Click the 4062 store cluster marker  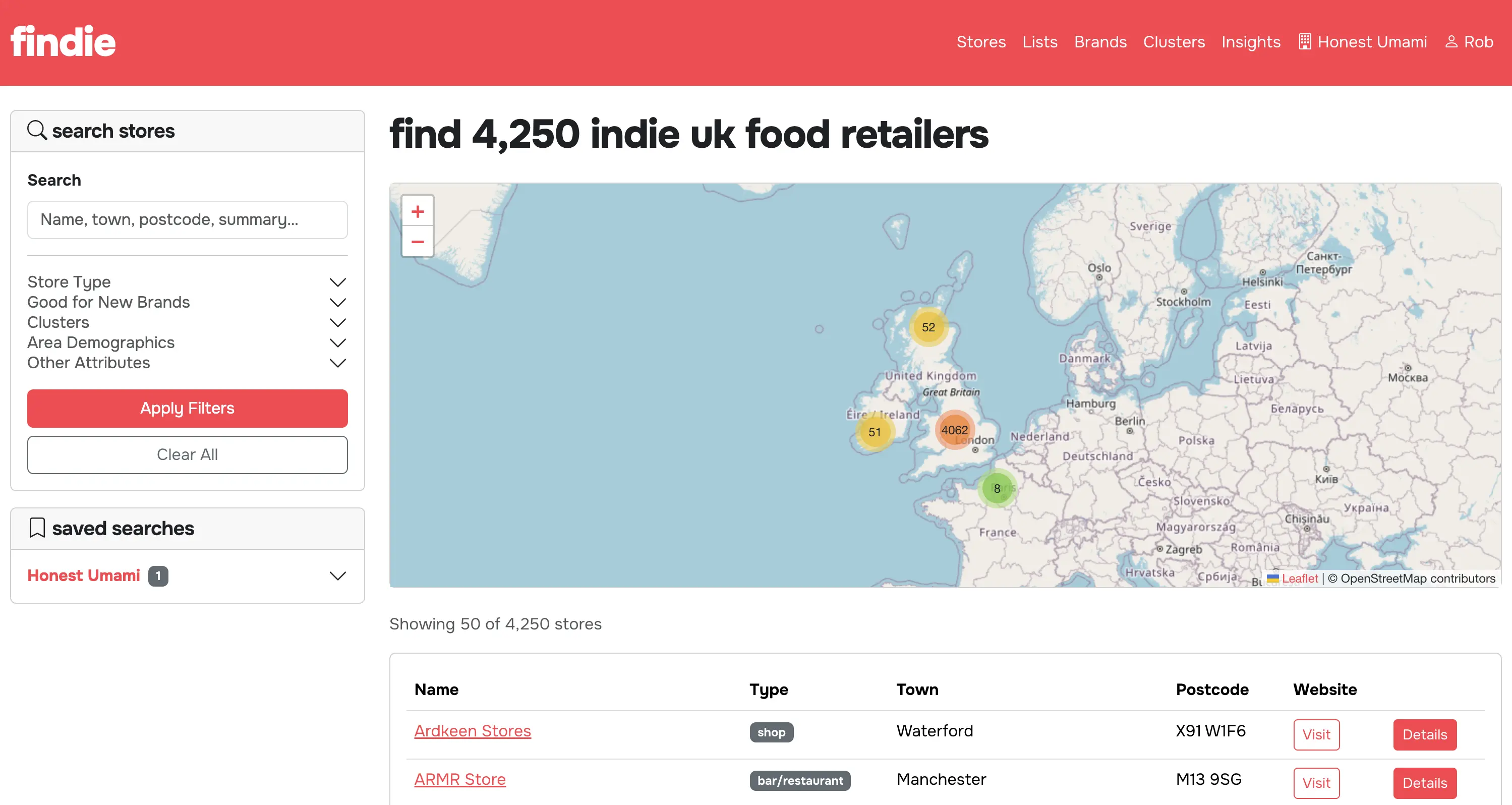click(x=954, y=430)
